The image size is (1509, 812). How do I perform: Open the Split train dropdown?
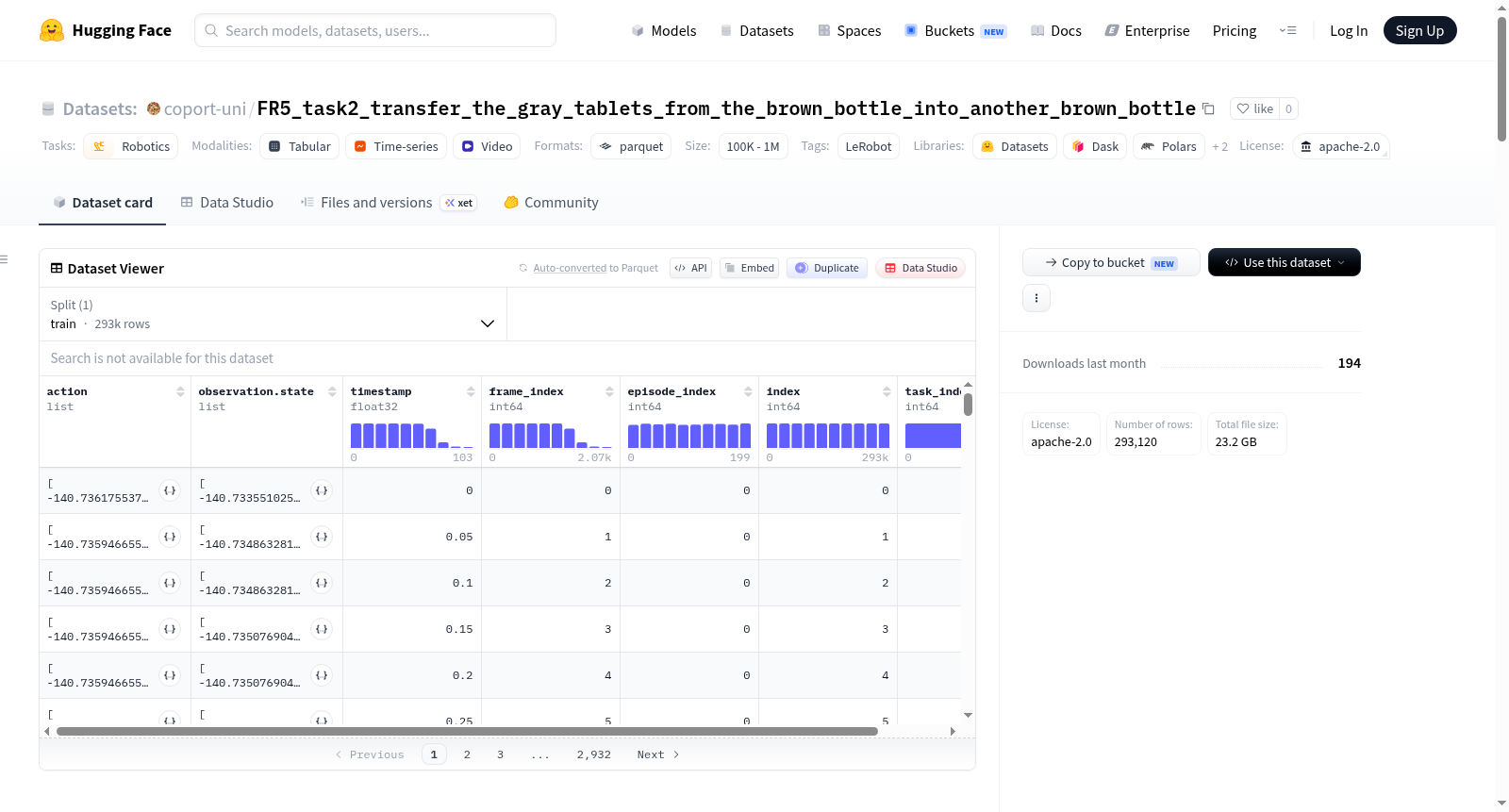(x=273, y=314)
